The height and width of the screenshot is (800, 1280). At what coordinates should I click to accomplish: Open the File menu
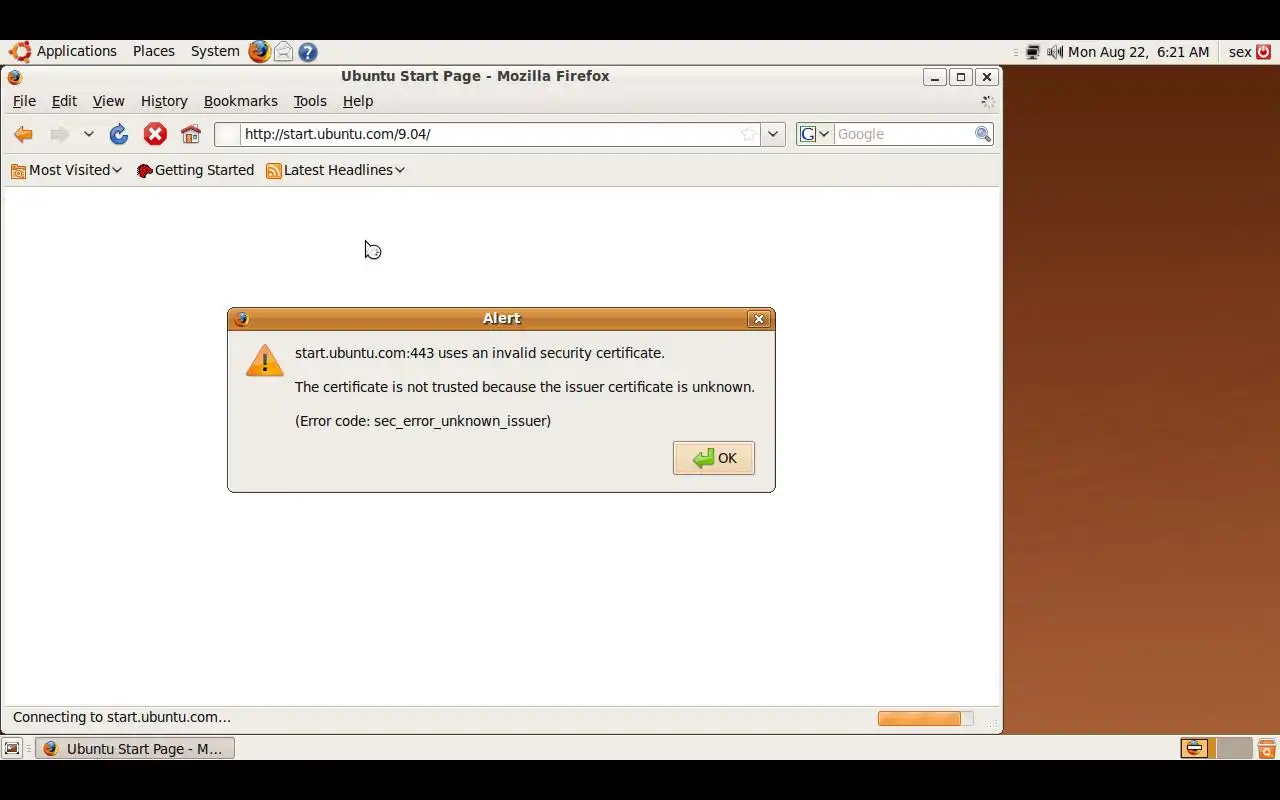[24, 101]
